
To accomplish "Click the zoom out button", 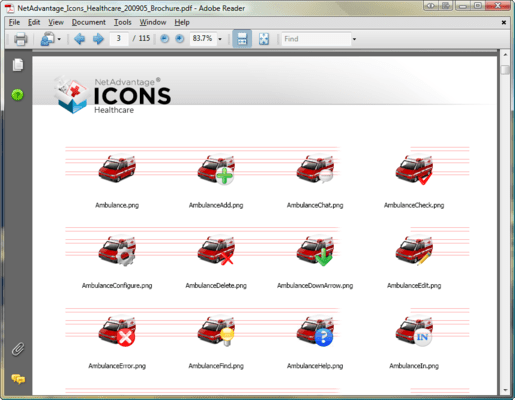I will click(x=164, y=39).
